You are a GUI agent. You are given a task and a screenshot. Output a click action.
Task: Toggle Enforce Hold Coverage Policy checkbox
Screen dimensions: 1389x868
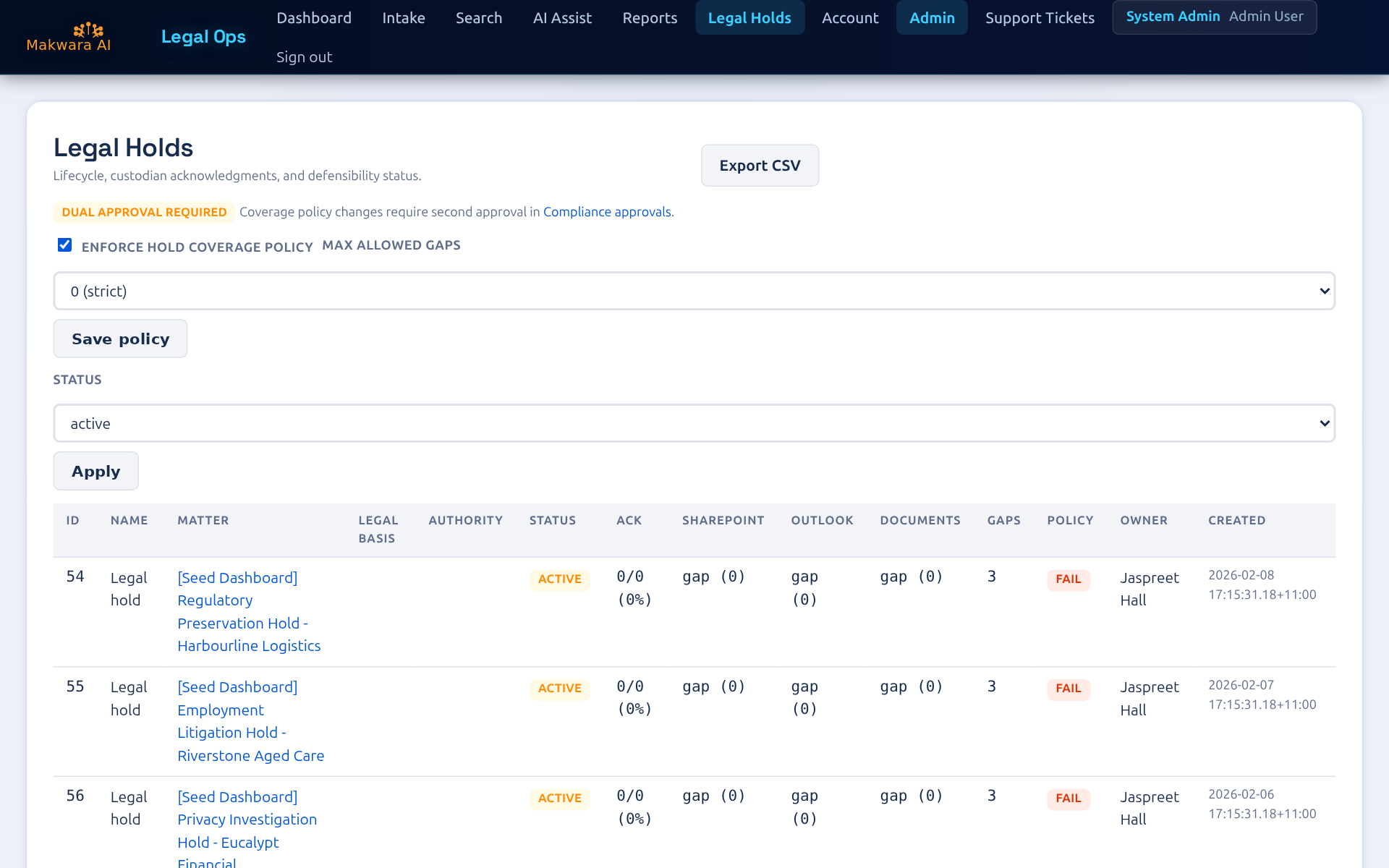tap(65, 245)
